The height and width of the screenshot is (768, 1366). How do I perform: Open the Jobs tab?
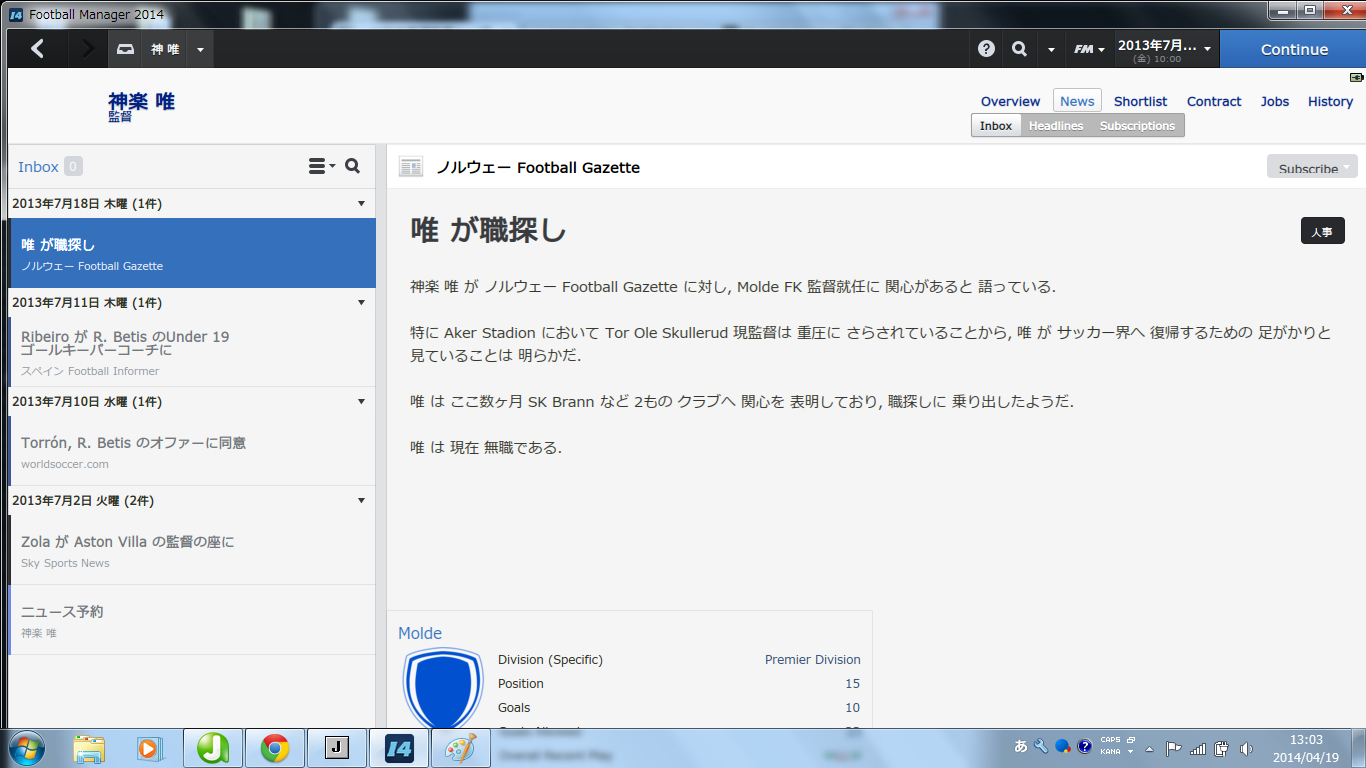tap(1275, 101)
